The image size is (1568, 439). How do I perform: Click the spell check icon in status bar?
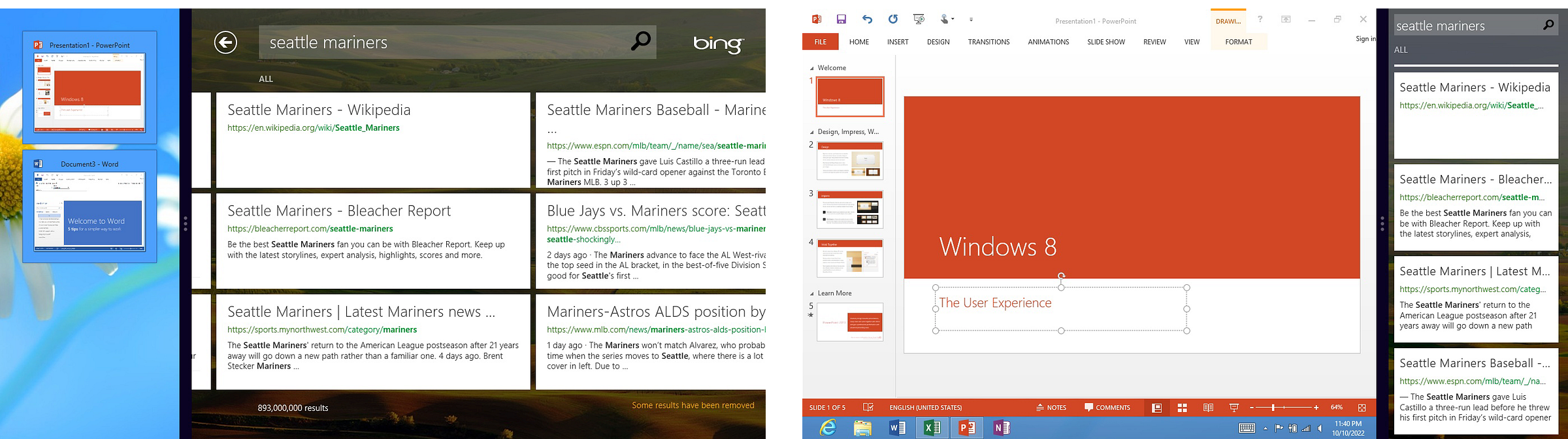pos(868,408)
